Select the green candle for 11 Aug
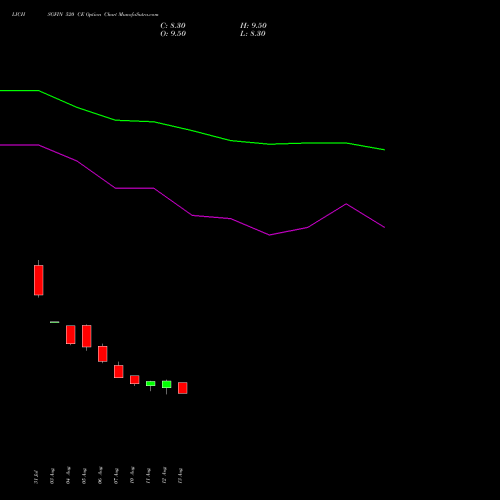Screen dimensions: 500x500 (x=151, y=384)
